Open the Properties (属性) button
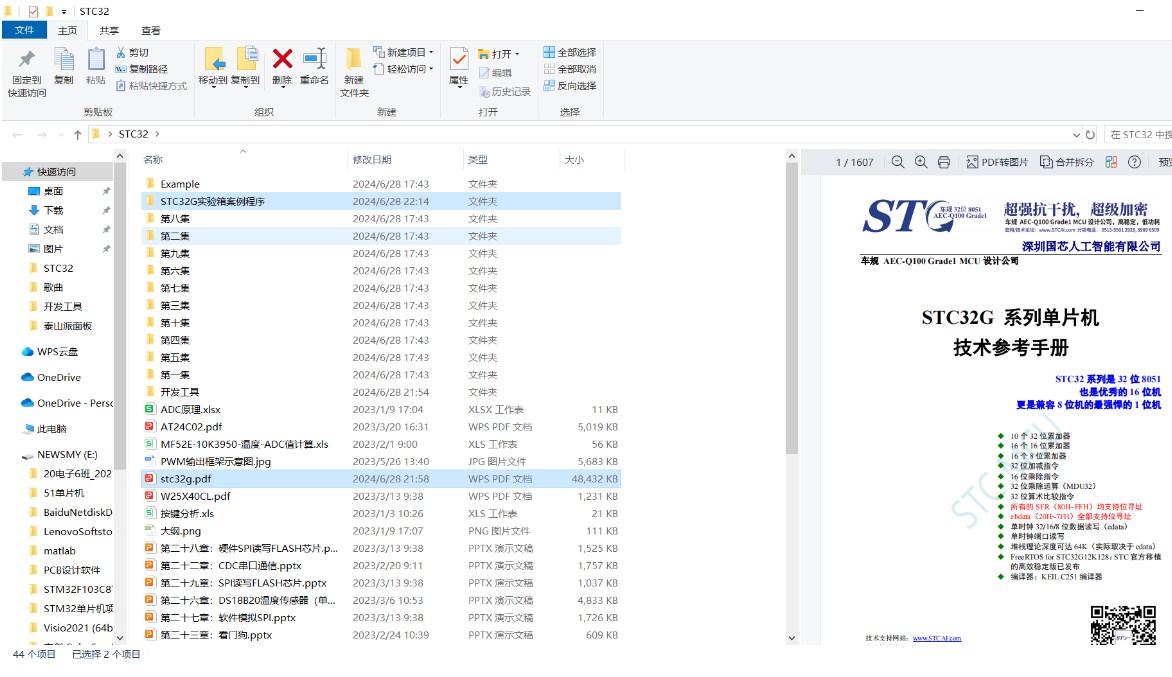Screen dimensions: 1172x677 click(459, 67)
